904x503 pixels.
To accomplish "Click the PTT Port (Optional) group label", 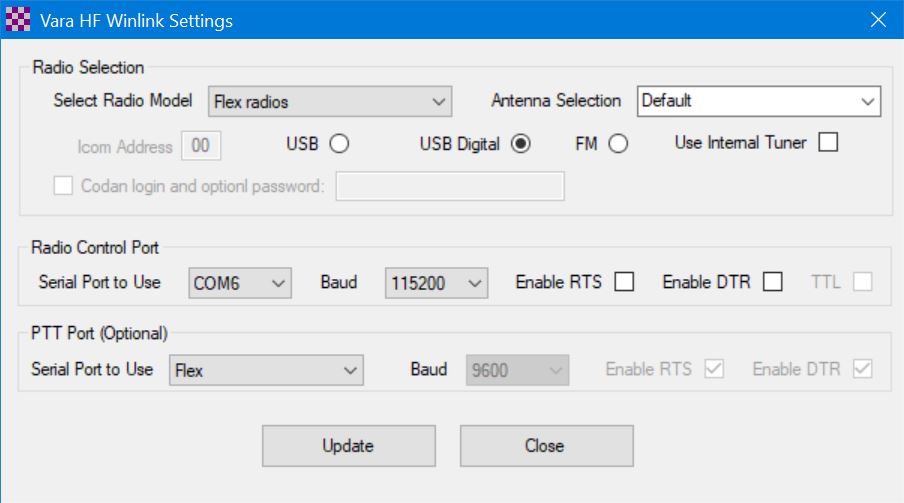I will point(99,333).
